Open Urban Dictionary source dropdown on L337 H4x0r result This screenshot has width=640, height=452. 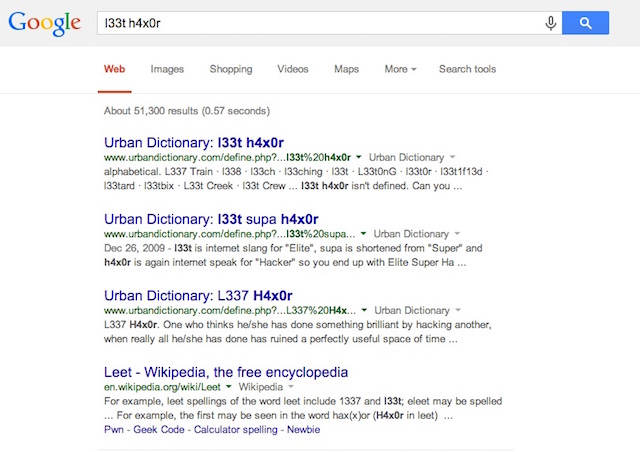click(x=418, y=310)
